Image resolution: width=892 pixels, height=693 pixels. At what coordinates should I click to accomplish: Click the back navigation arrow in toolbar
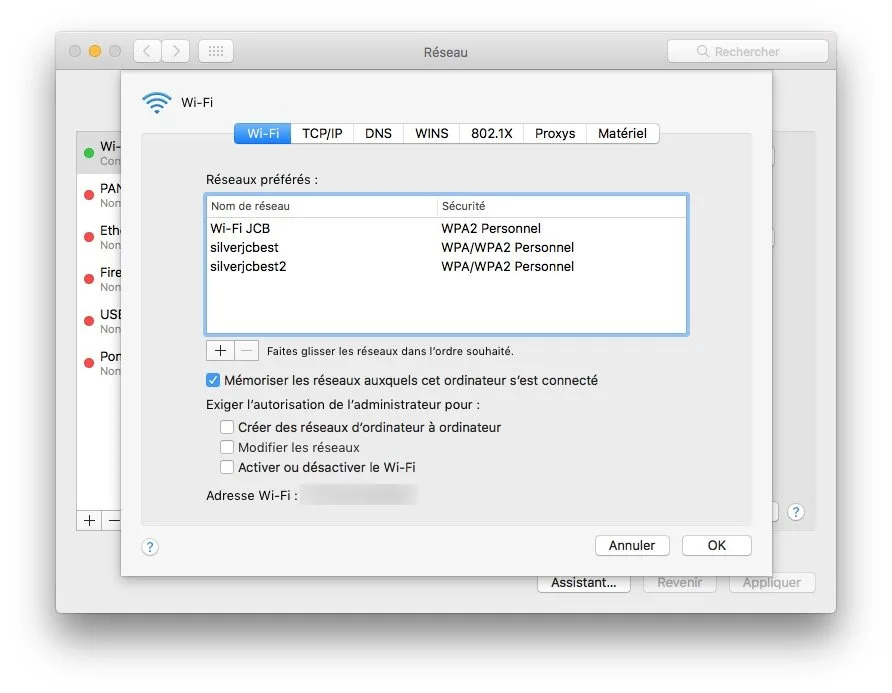click(147, 51)
